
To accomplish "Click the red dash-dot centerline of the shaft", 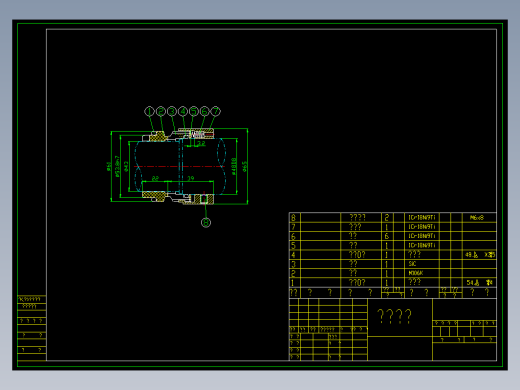I will click(179, 166).
